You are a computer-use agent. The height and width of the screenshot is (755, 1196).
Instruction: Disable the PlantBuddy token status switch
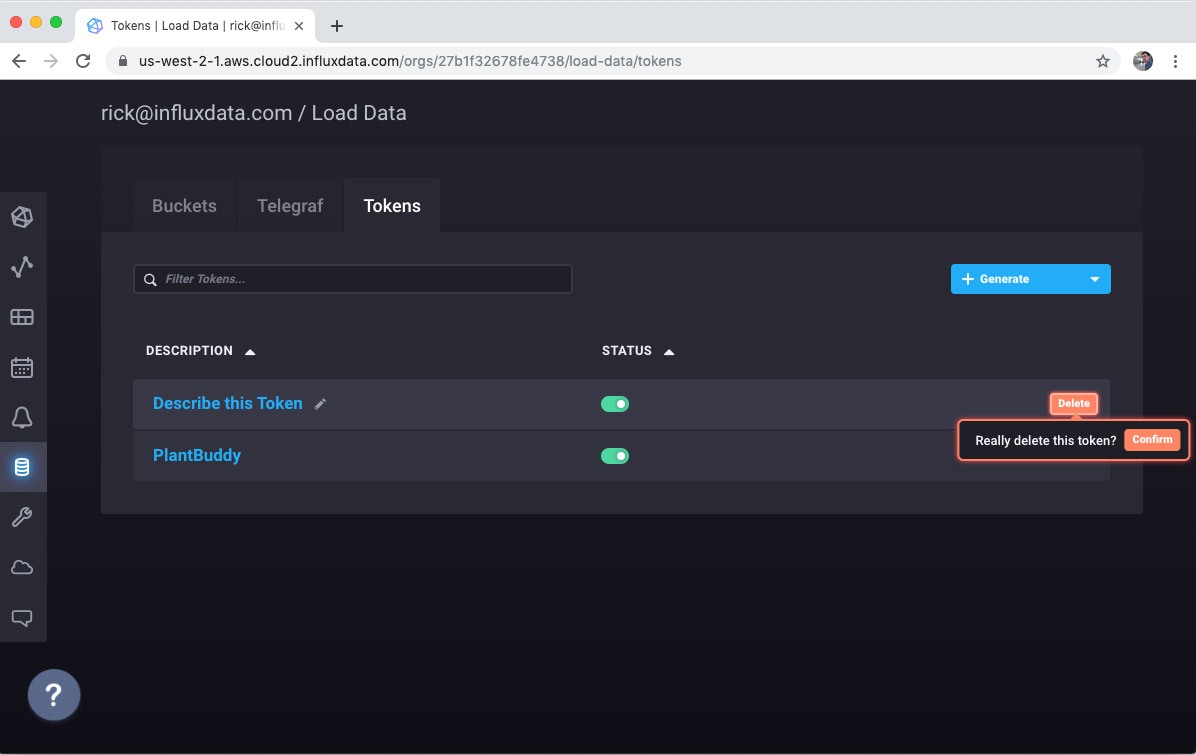pos(615,455)
